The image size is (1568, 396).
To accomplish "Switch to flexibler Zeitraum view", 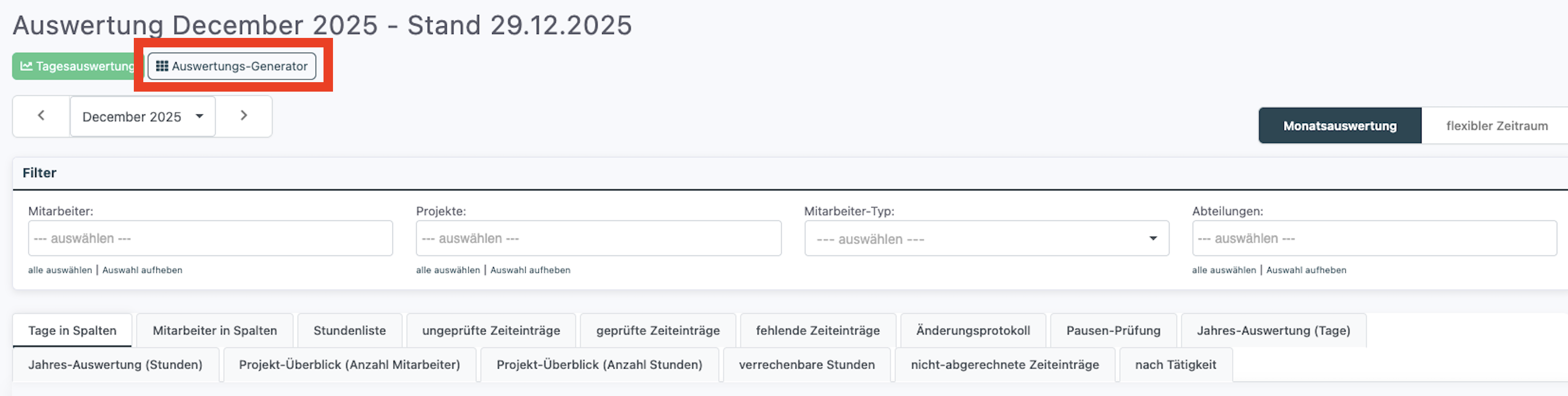I will [x=1496, y=126].
